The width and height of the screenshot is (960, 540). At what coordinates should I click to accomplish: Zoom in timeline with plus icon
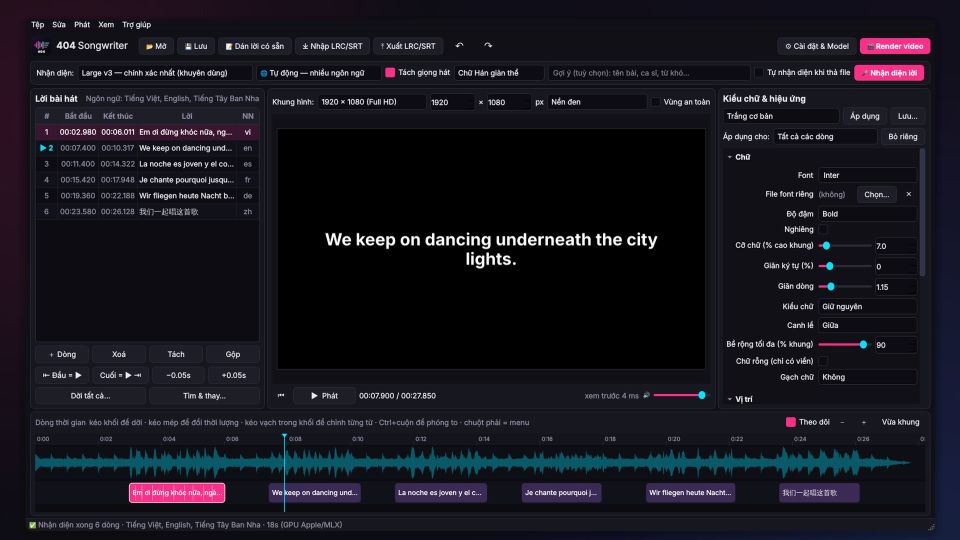pos(864,422)
